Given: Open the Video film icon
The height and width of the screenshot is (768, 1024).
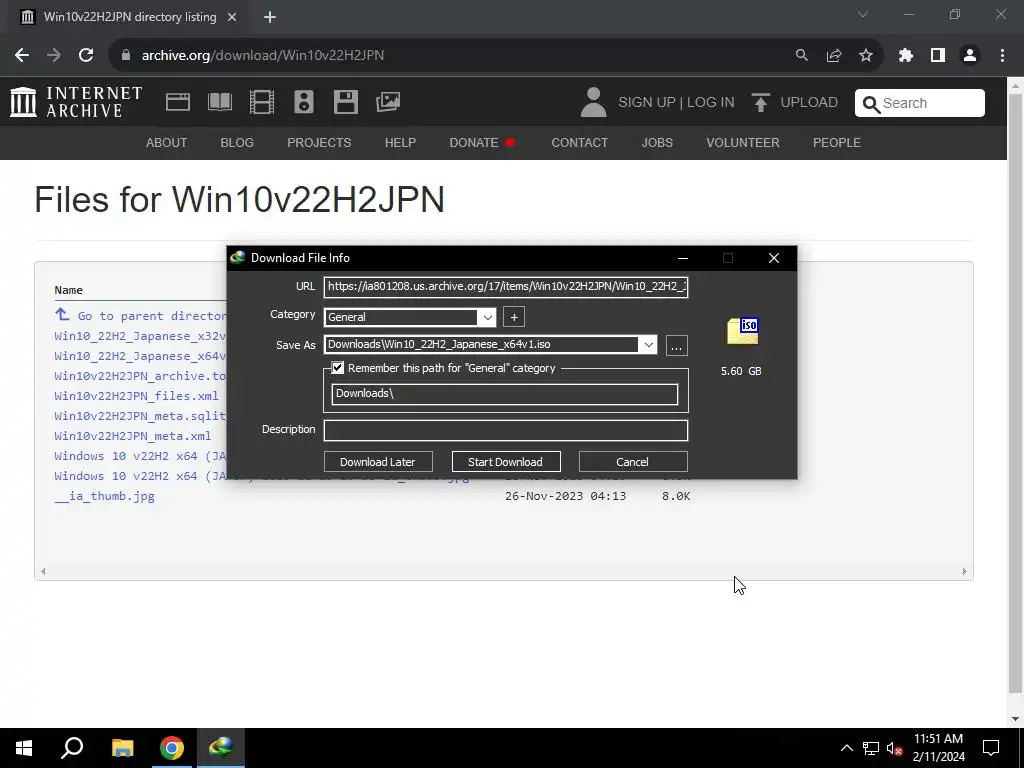Looking at the screenshot, I should (262, 102).
